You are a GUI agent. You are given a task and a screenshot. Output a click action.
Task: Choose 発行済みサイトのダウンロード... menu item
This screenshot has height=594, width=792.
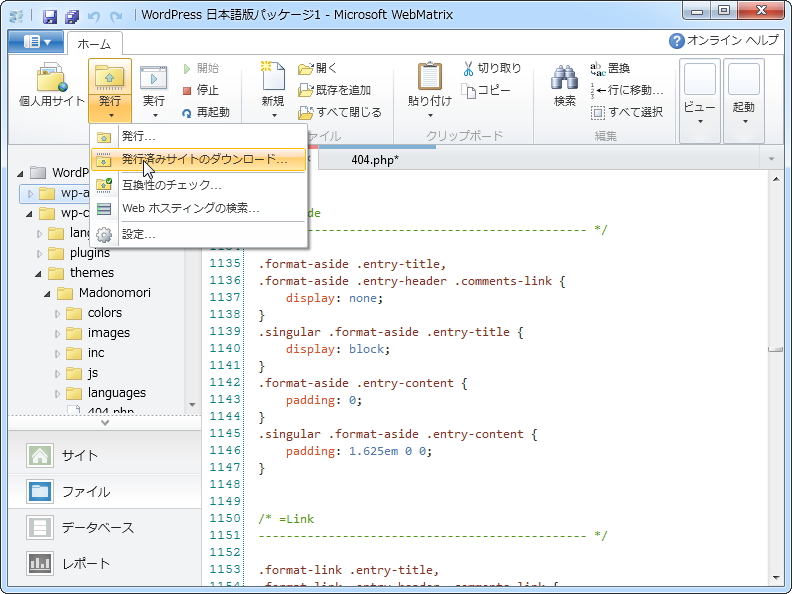[x=199, y=160]
